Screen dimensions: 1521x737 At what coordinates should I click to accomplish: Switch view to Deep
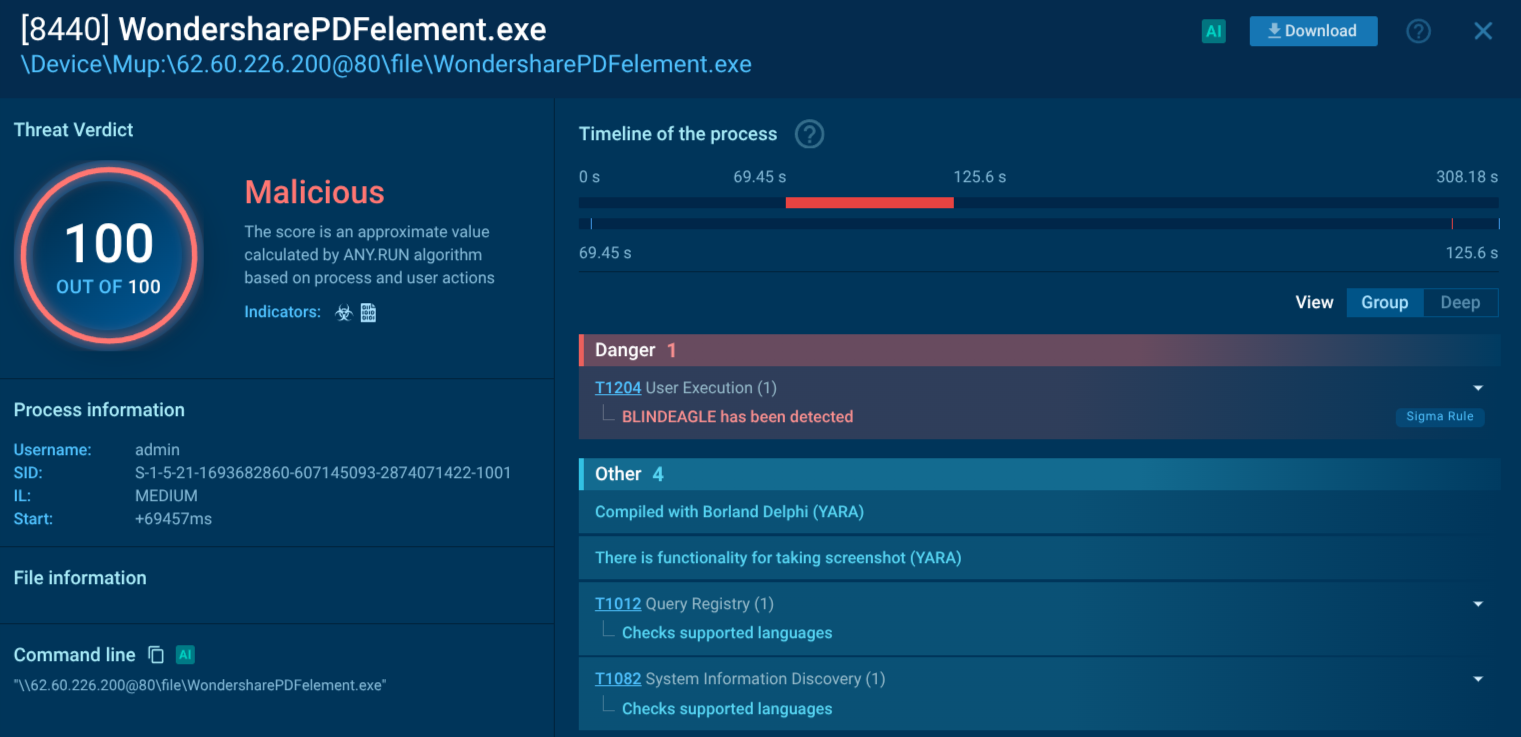[1460, 302]
